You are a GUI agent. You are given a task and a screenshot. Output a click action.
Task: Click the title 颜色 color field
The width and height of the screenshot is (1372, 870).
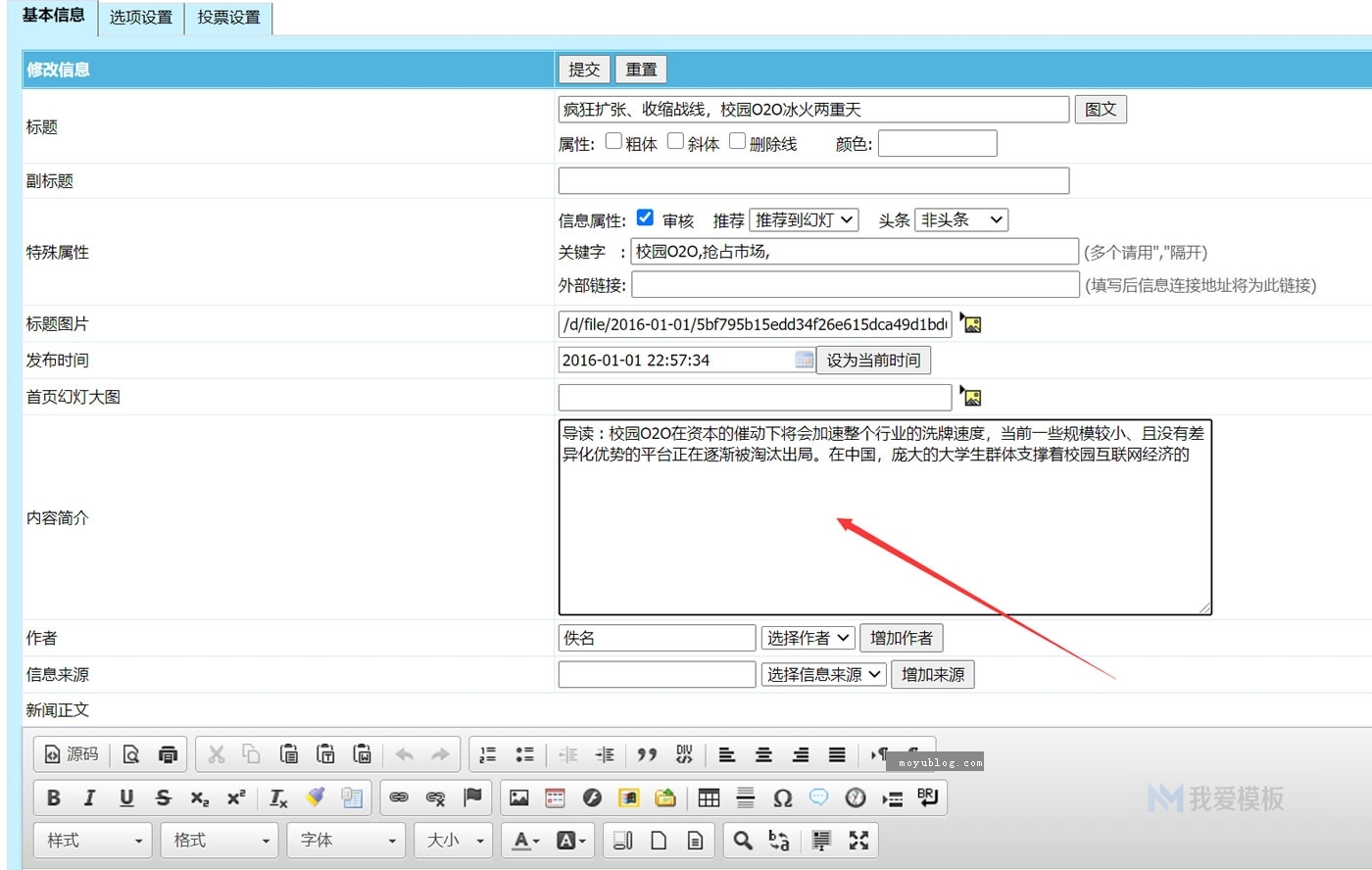pyautogui.click(x=938, y=144)
